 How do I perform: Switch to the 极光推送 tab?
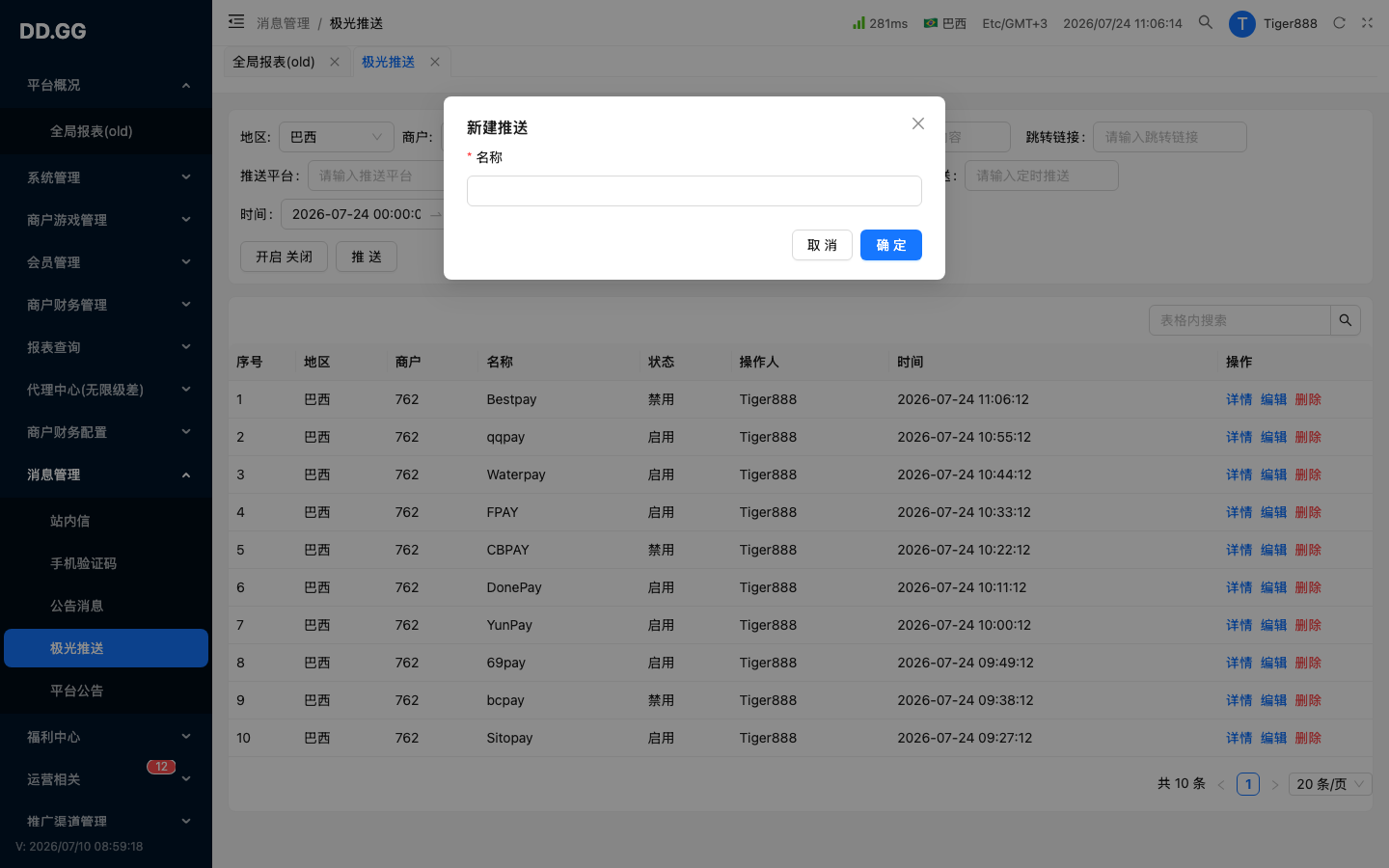click(389, 62)
